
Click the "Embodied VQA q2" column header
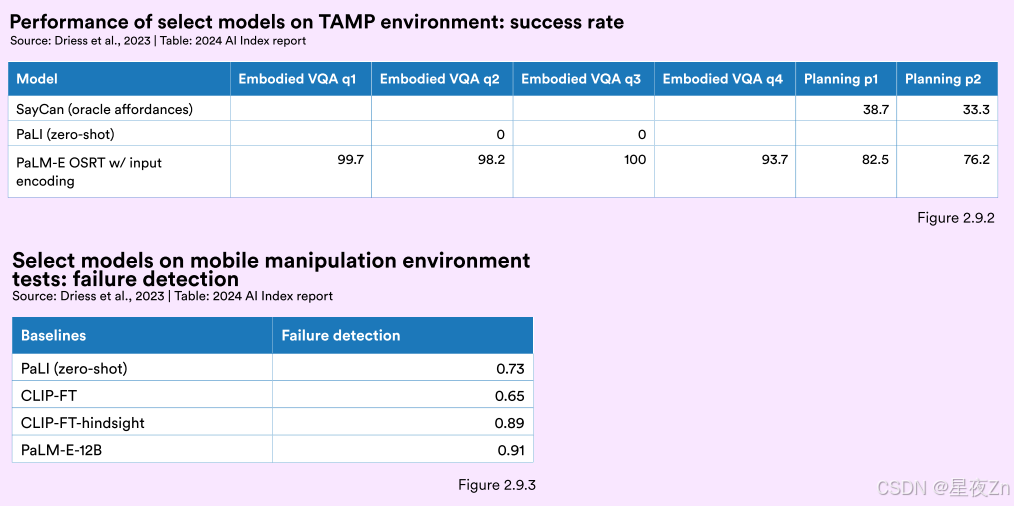point(442,80)
